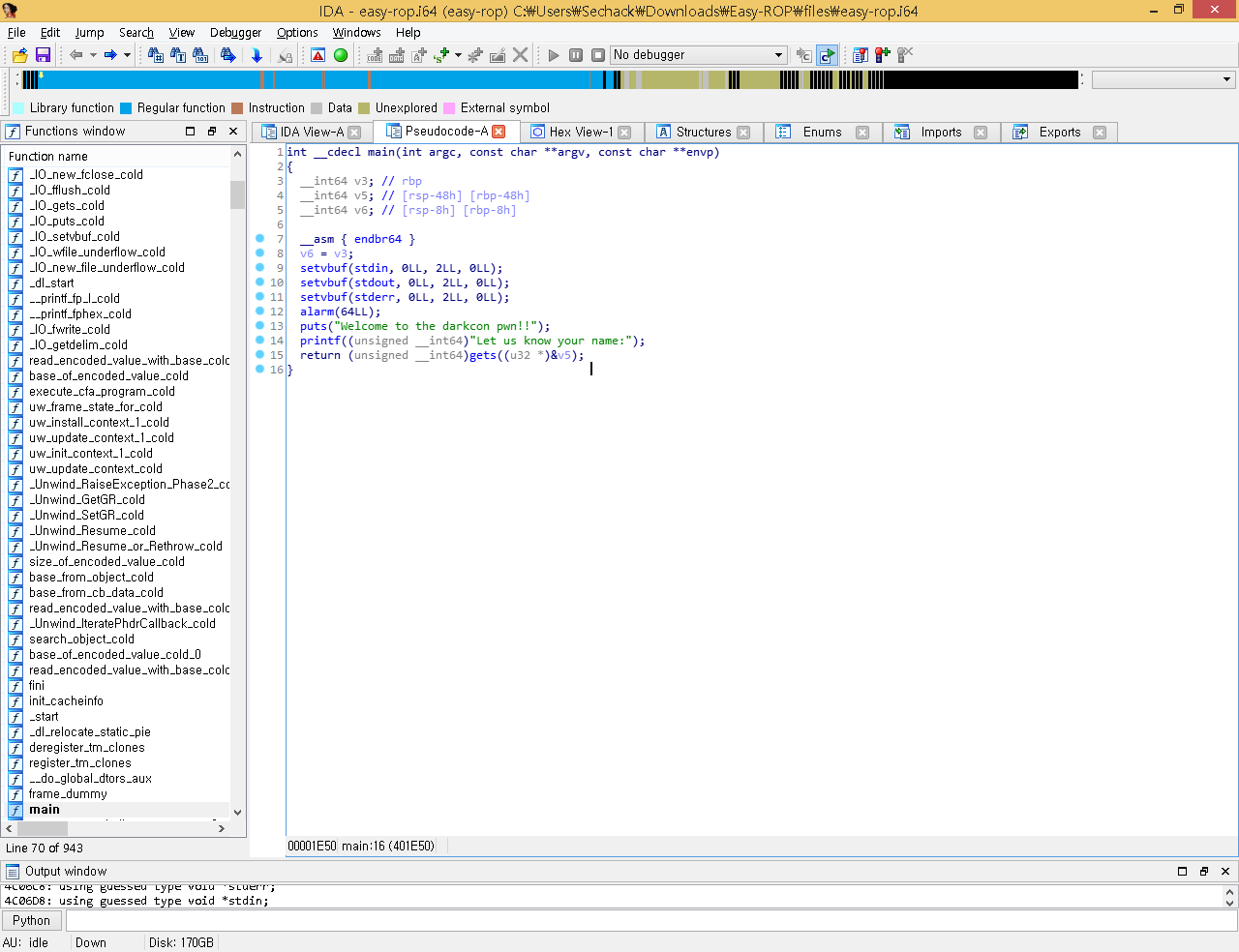Start process with the play button
The width and height of the screenshot is (1239, 952).
[x=554, y=55]
